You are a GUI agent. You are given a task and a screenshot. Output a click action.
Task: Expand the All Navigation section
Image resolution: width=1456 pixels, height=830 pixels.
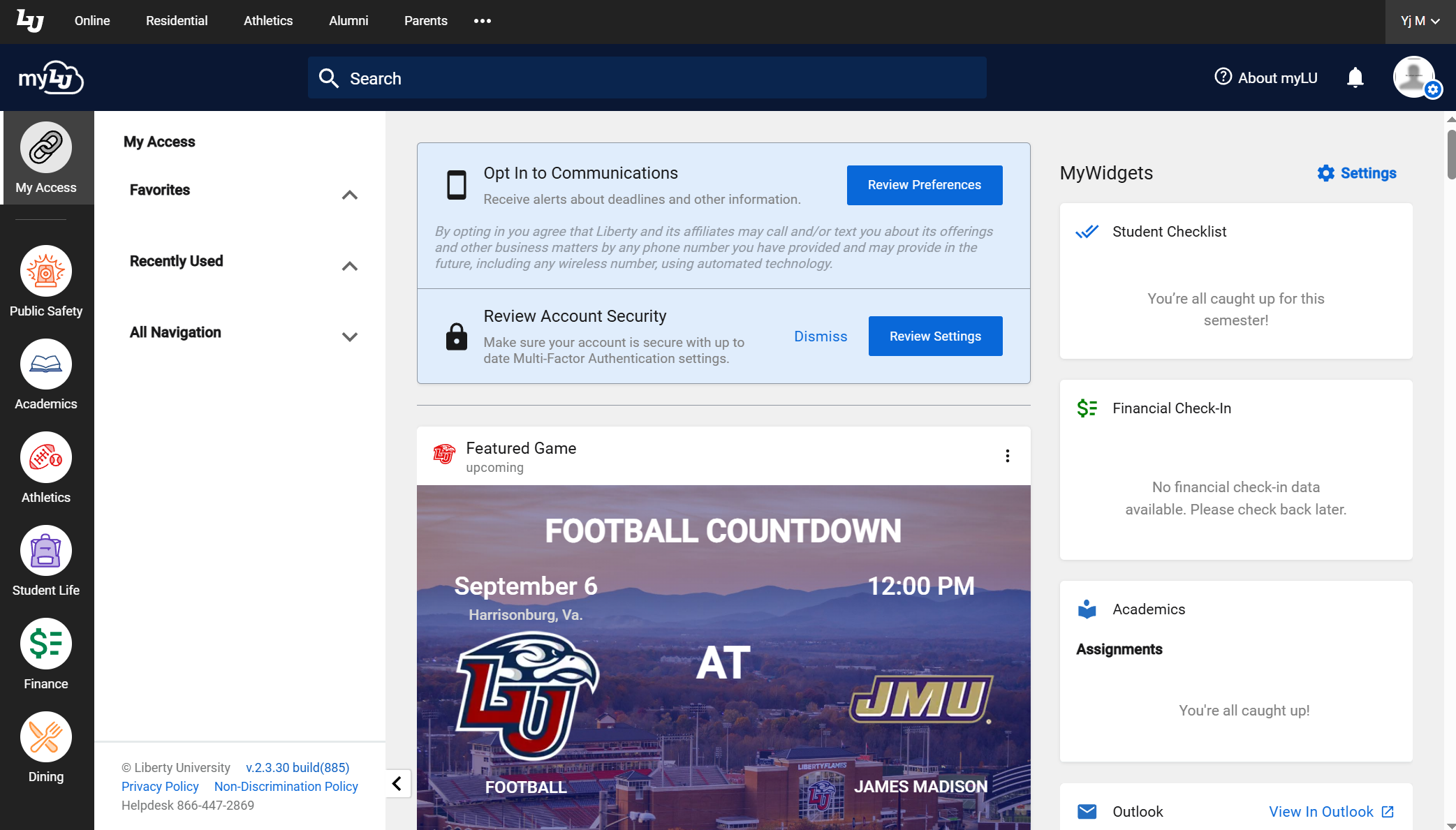click(x=349, y=337)
